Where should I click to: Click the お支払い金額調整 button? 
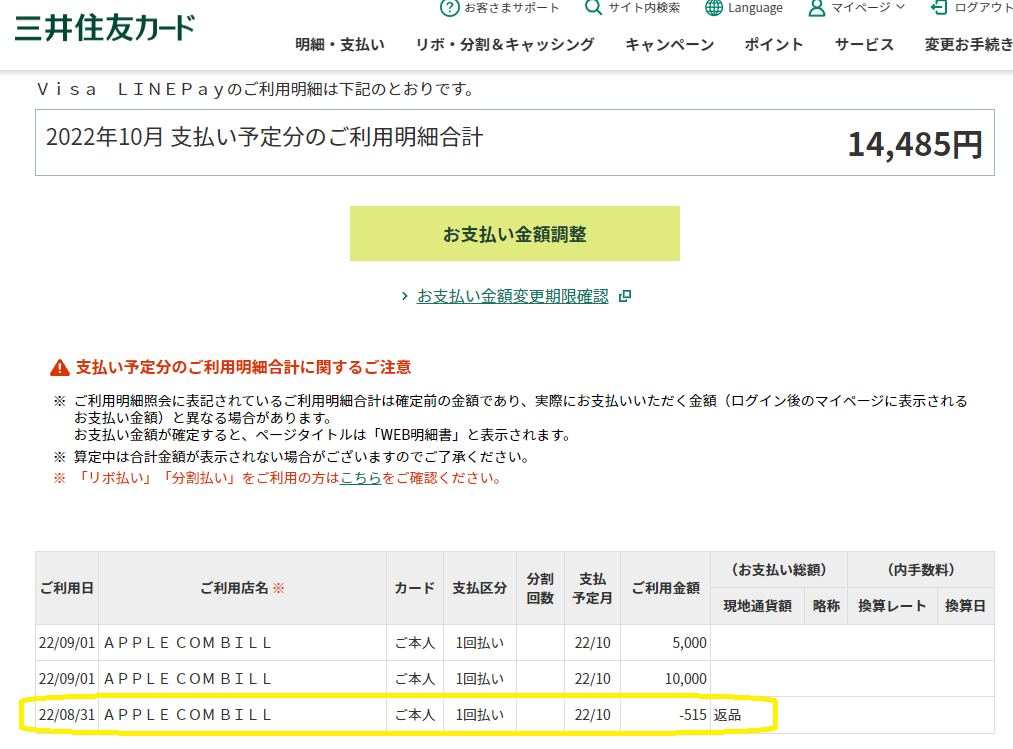[x=515, y=234]
